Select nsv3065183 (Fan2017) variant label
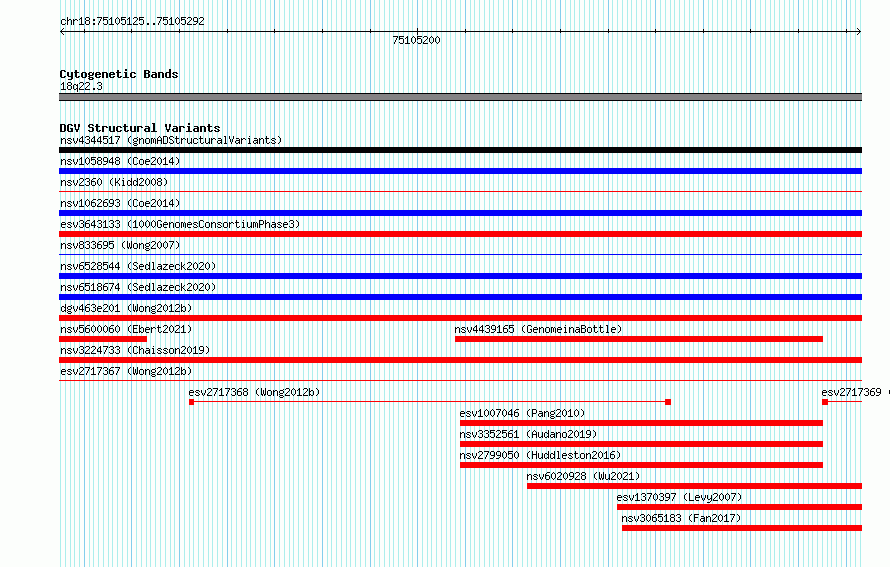Image resolution: width=890 pixels, height=567 pixels. tap(681, 518)
